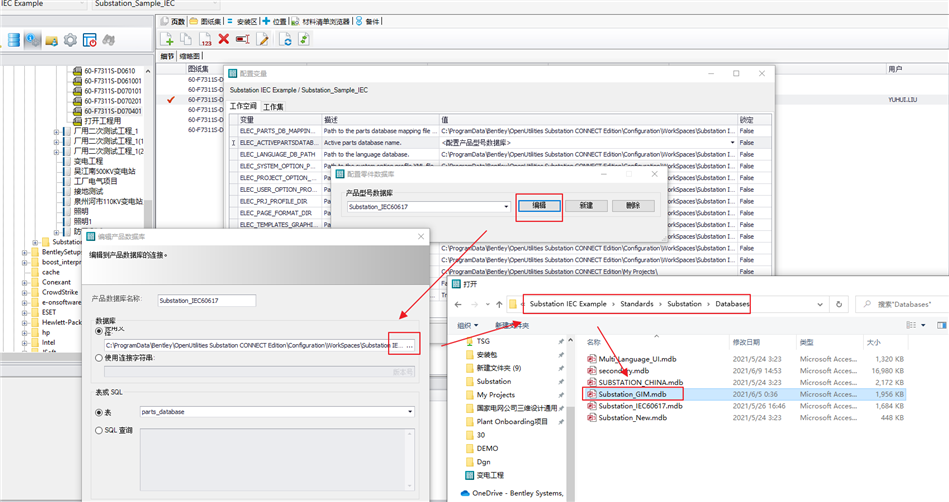This screenshot has width=949, height=502.
Task: Click the 新建 button in parts database dialog
Action: 585,206
